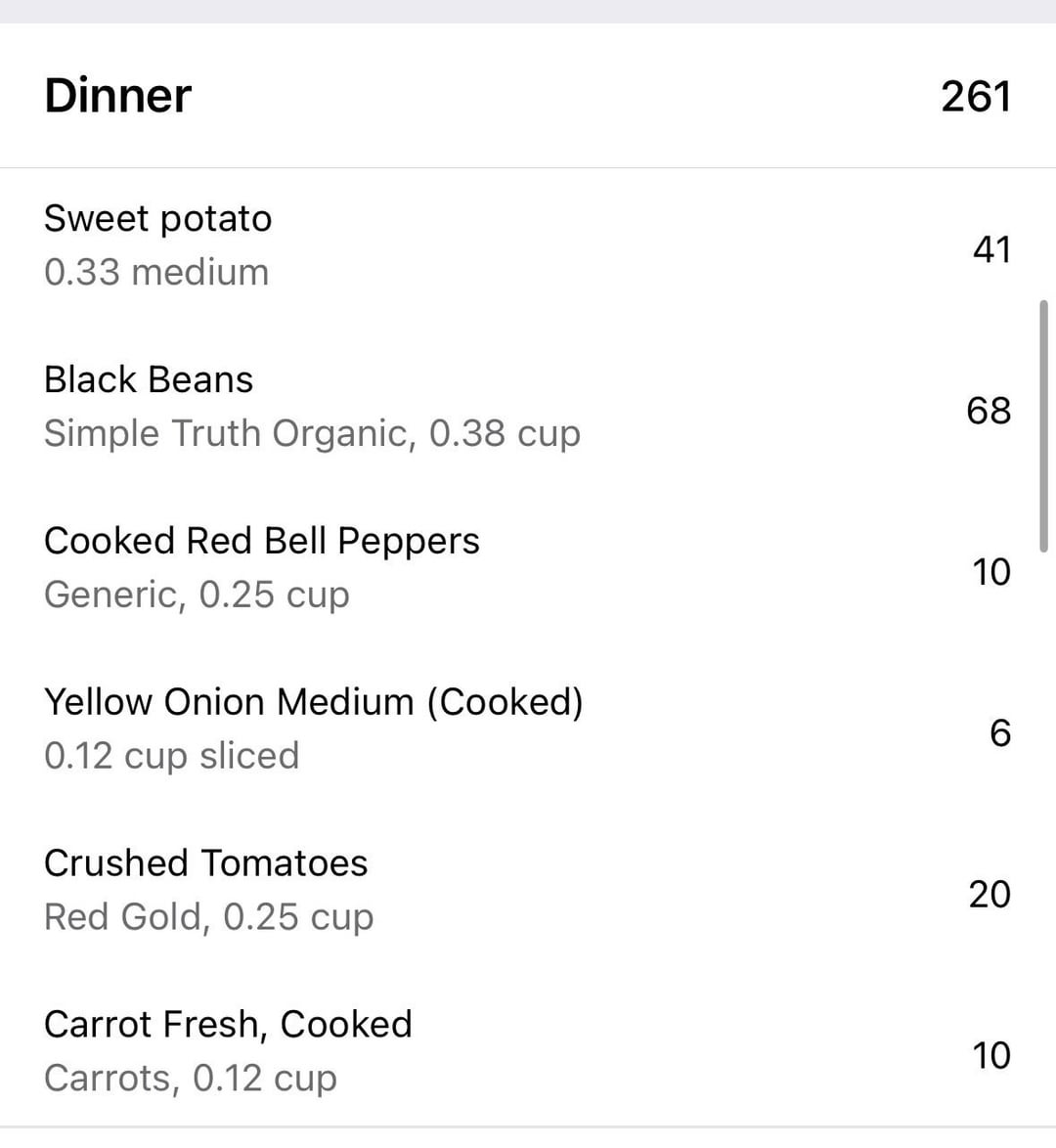Open the Cooked Red Bell Peppers entry
1056x1148 pixels.
[262, 541]
